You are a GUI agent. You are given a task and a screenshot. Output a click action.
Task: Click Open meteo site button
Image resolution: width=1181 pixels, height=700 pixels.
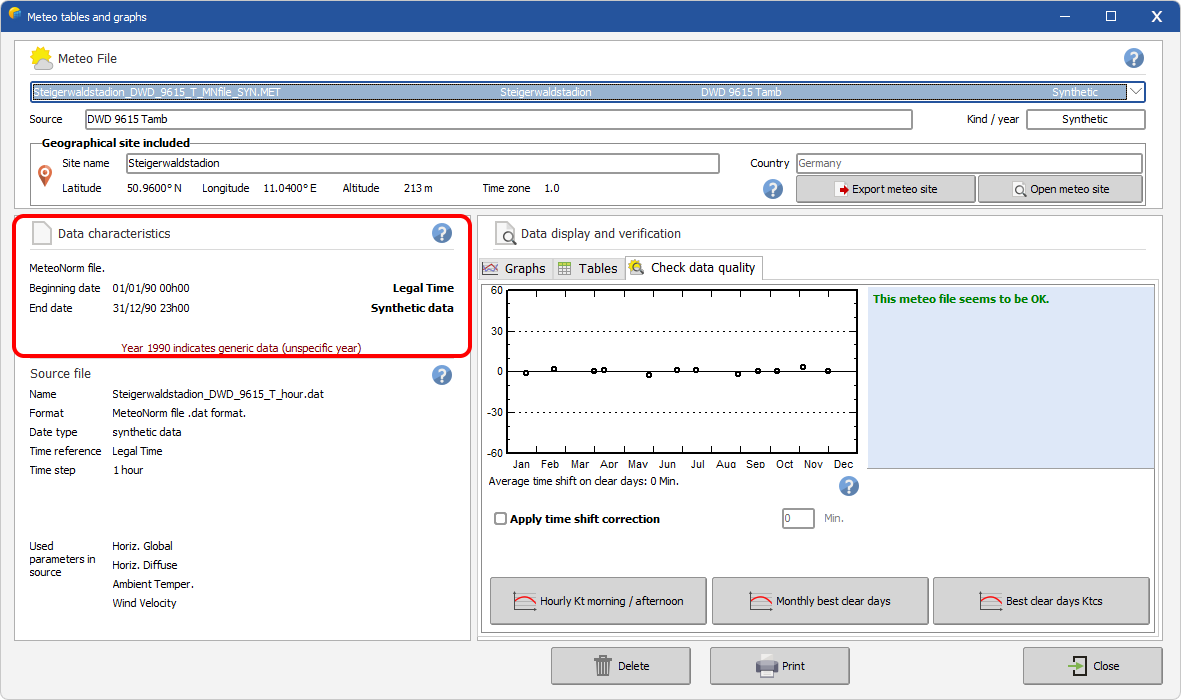(x=1060, y=189)
